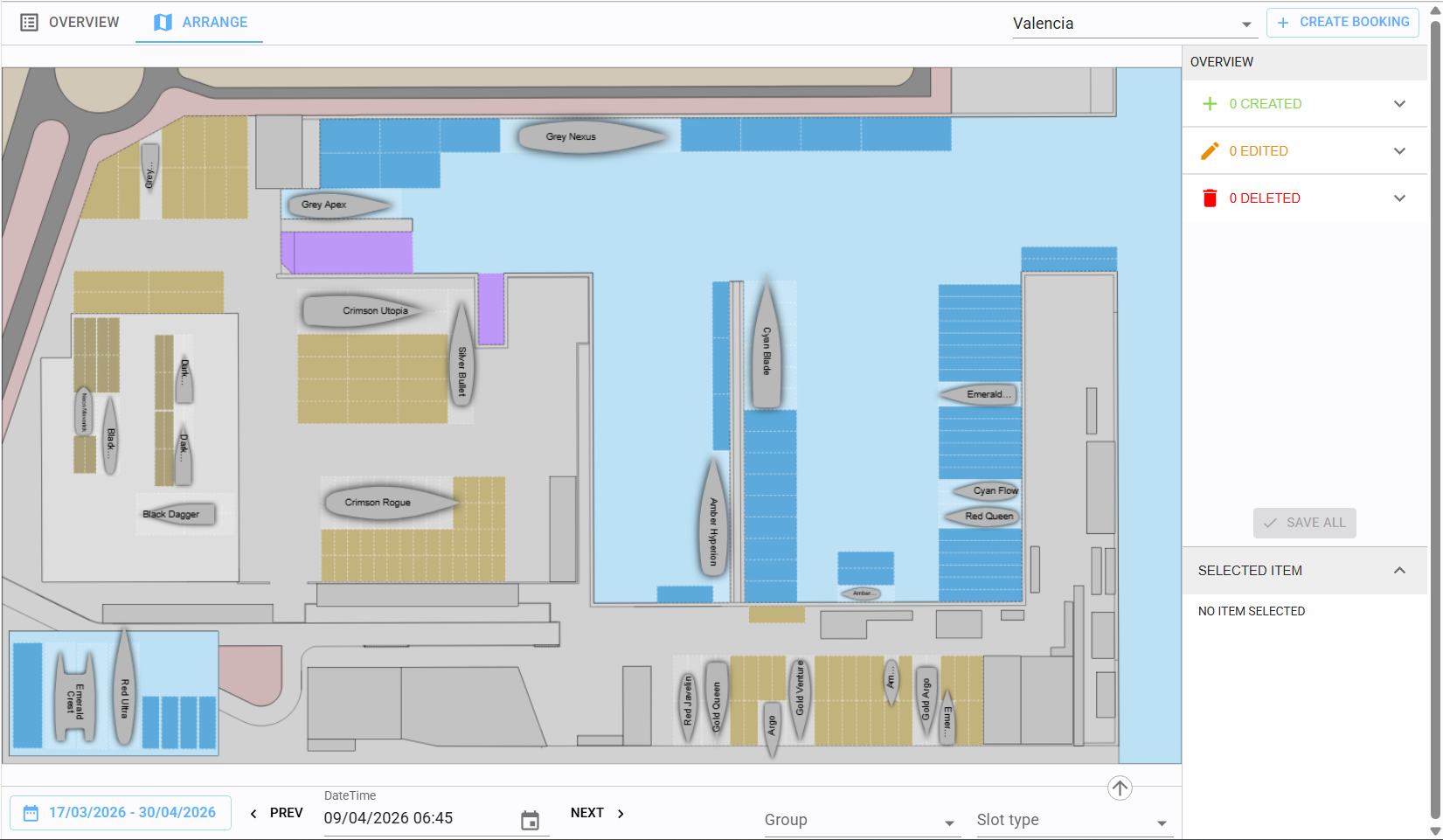The image size is (1443, 840).
Task: Click the orange pencil Edited icon
Action: click(1210, 151)
